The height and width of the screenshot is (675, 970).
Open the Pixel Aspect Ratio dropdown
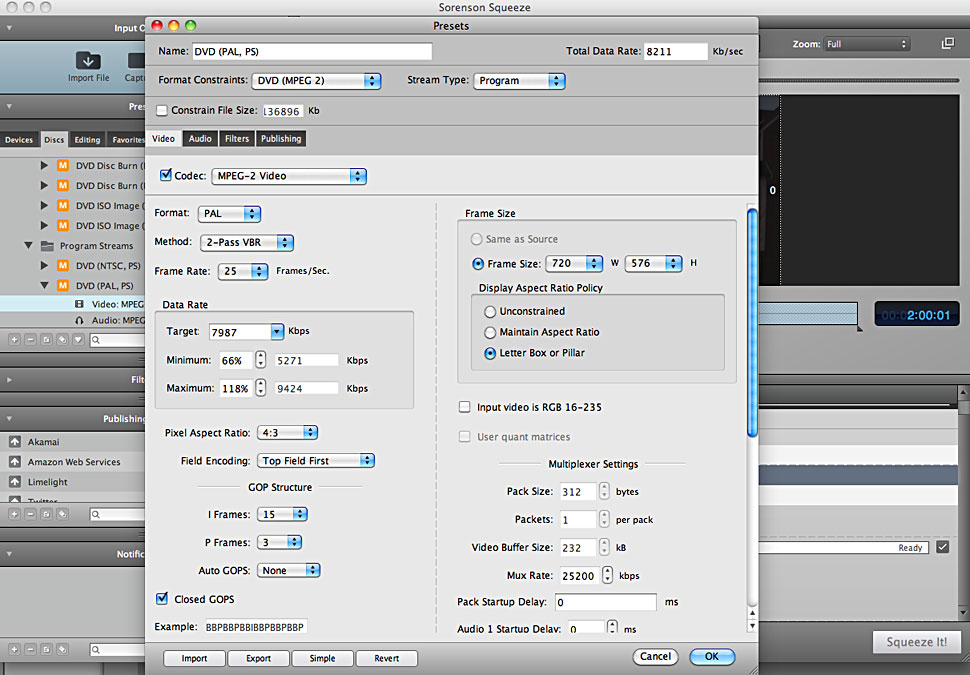pos(288,432)
